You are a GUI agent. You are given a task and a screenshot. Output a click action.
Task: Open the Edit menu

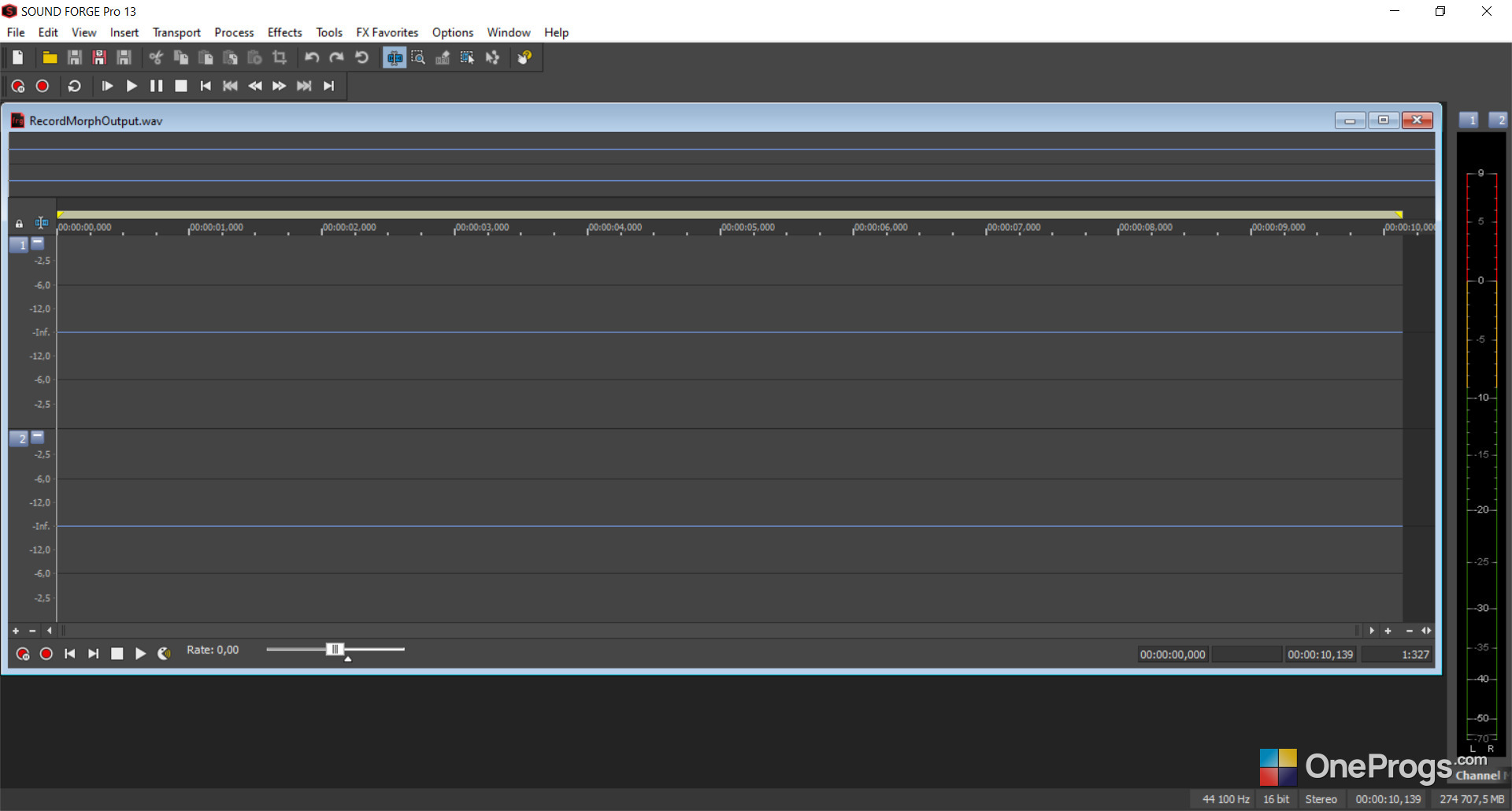[48, 32]
